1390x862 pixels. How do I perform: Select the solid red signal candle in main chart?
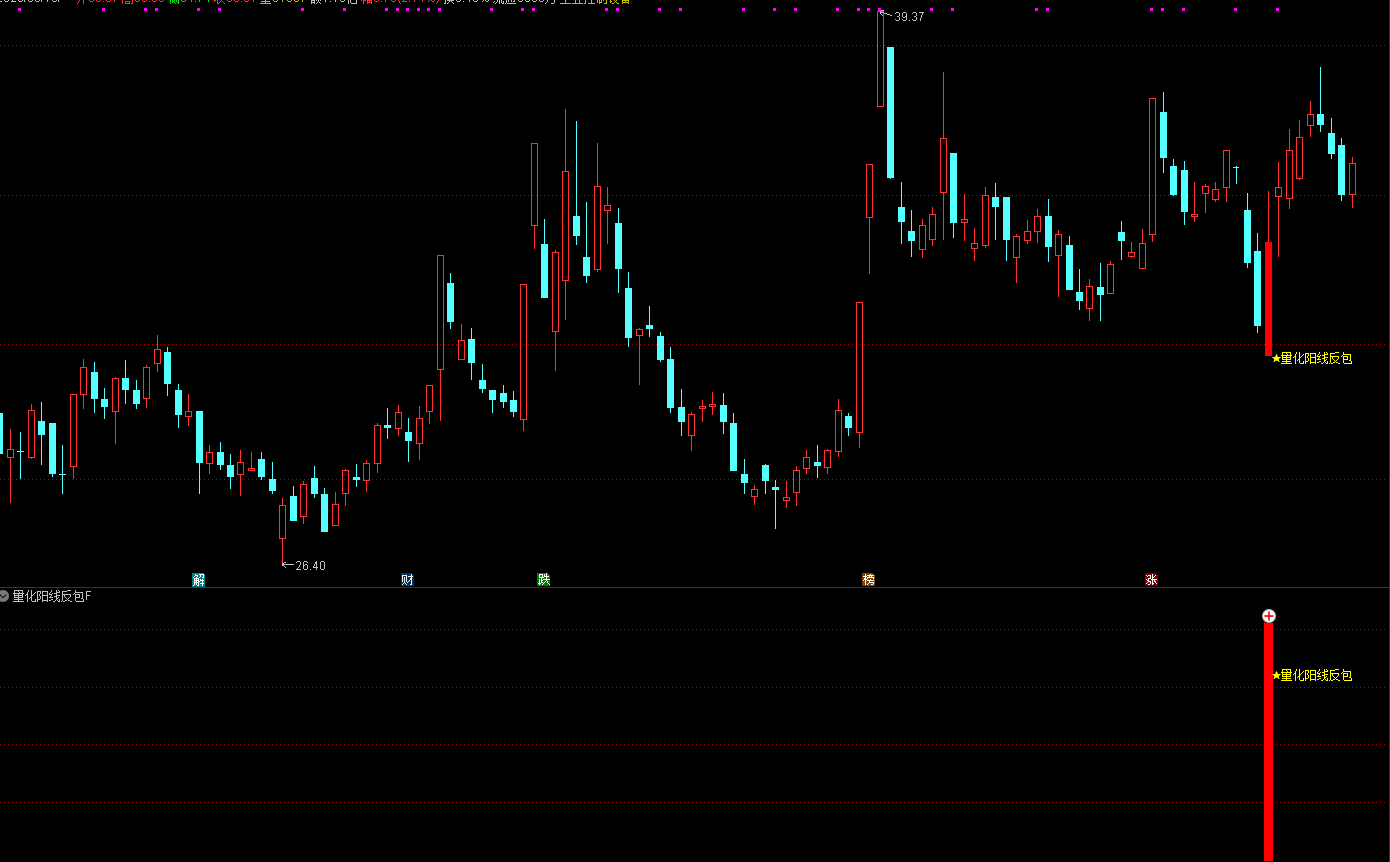click(x=1269, y=298)
